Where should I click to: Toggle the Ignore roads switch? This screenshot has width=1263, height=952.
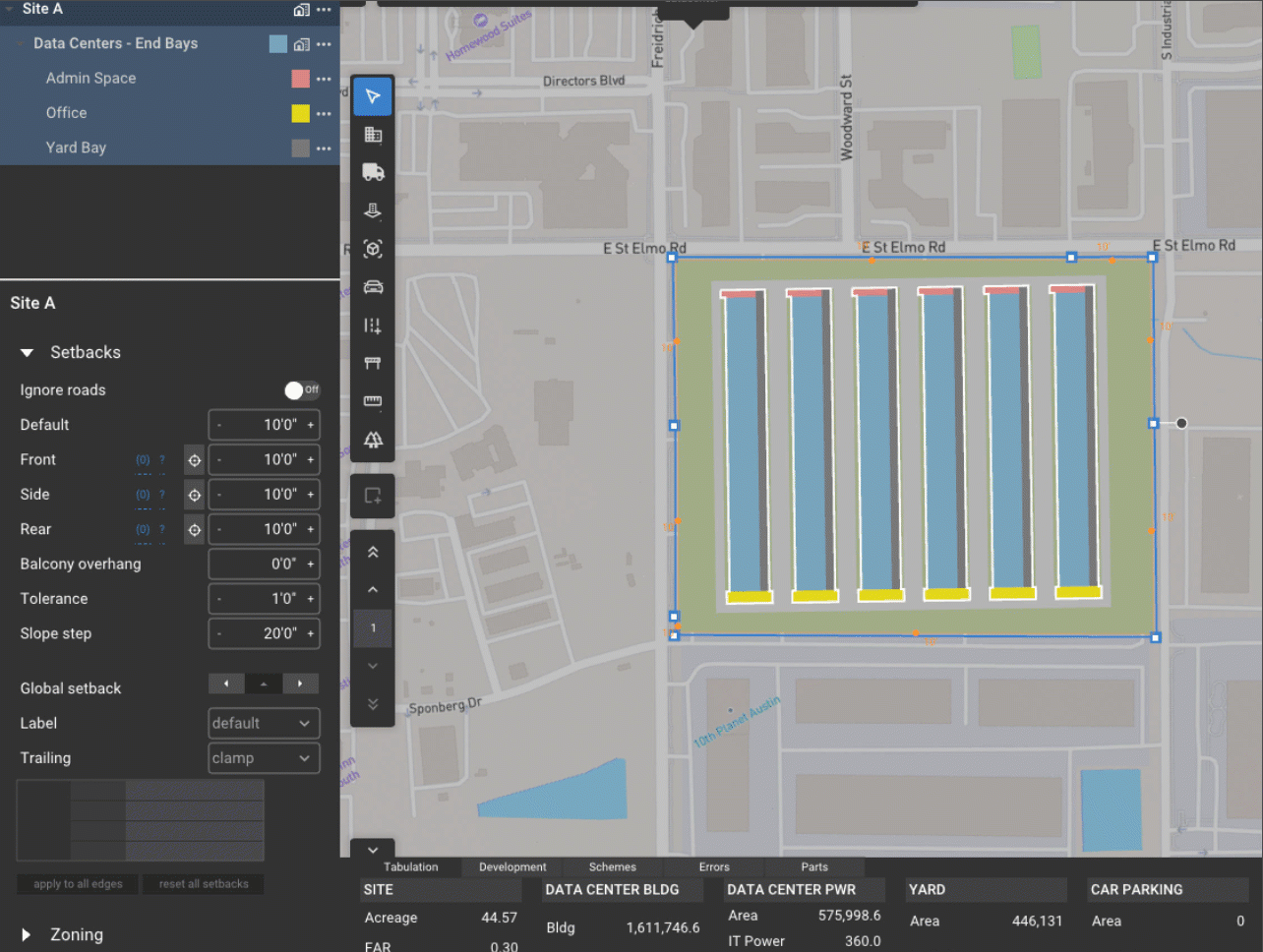[302, 390]
